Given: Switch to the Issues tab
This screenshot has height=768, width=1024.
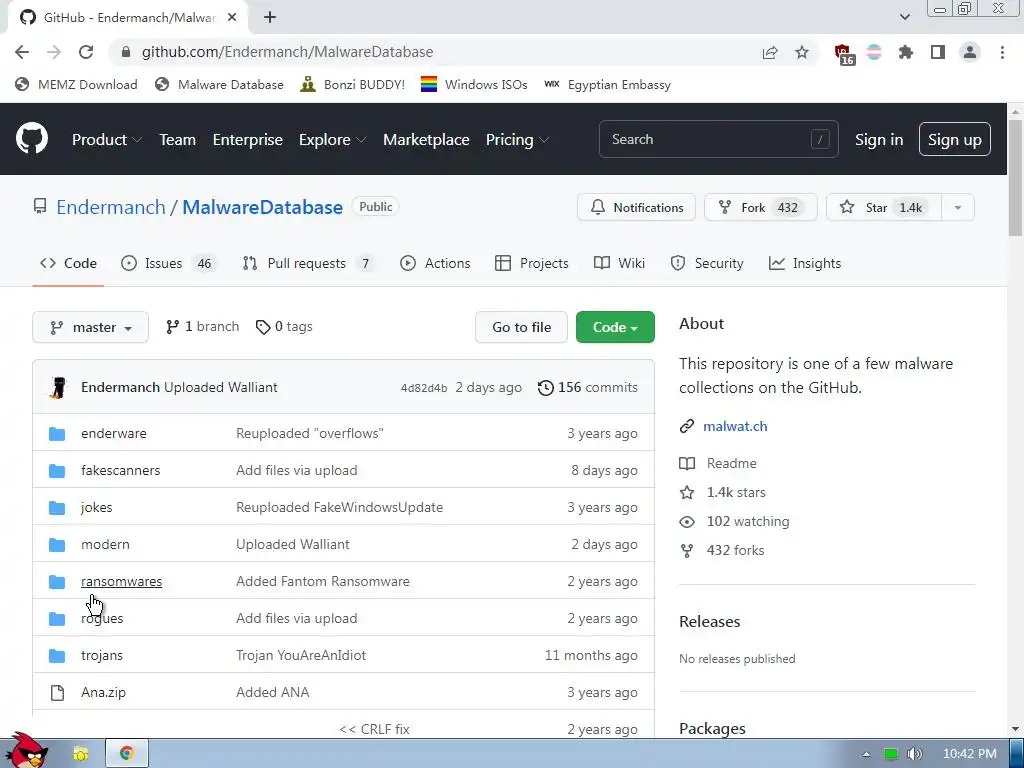Looking at the screenshot, I should coord(167,263).
